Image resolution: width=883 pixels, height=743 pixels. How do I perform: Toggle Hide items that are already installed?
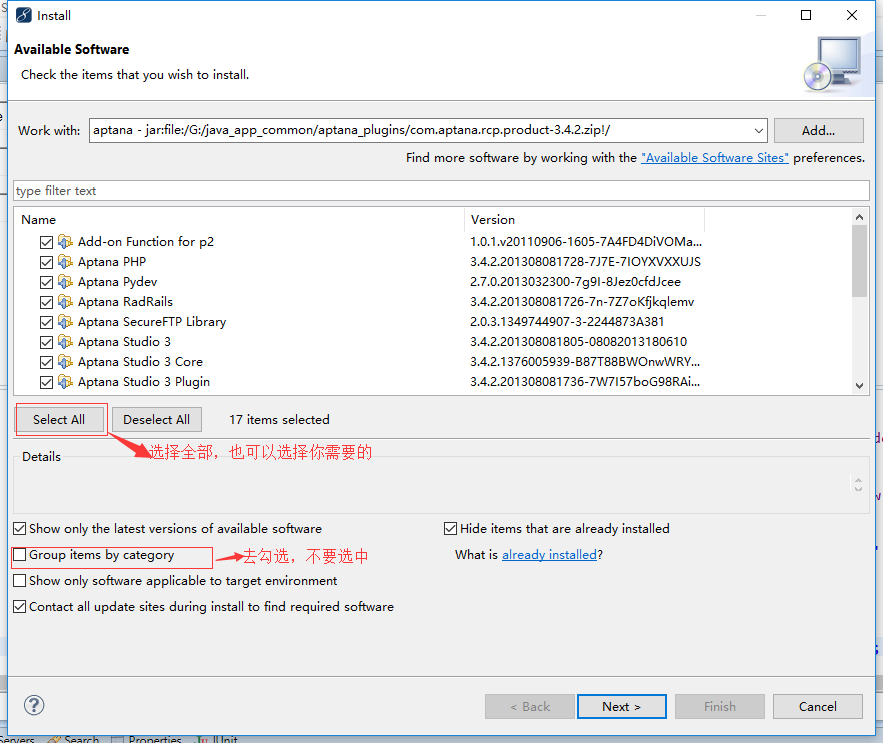click(x=451, y=528)
